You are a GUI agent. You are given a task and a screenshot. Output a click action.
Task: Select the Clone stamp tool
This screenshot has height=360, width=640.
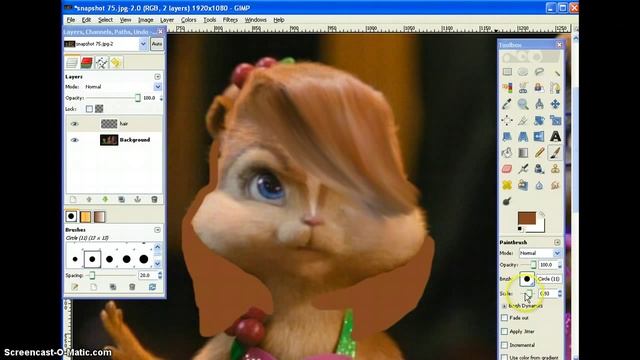pos(555,169)
